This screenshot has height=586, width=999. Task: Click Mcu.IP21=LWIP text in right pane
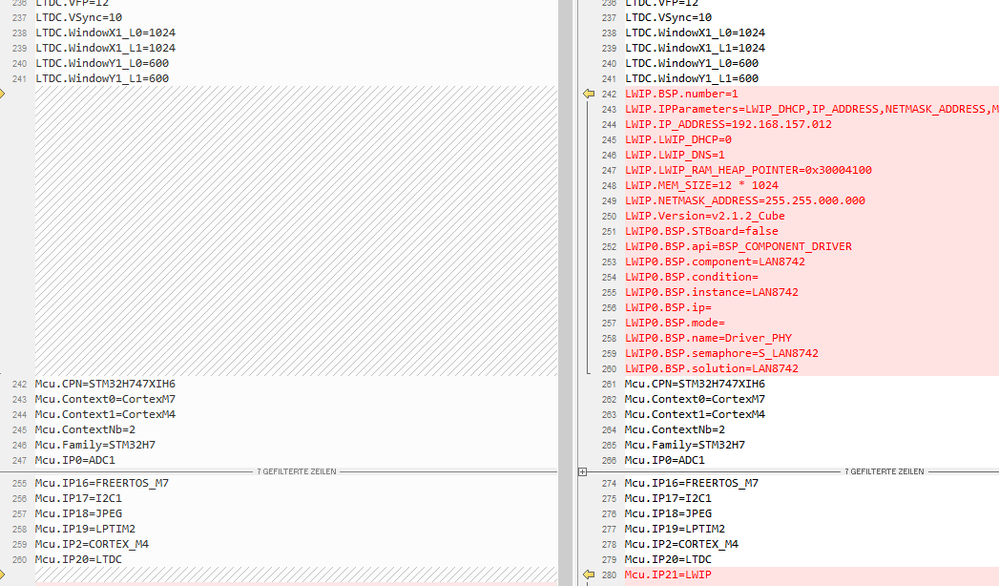(x=668, y=575)
